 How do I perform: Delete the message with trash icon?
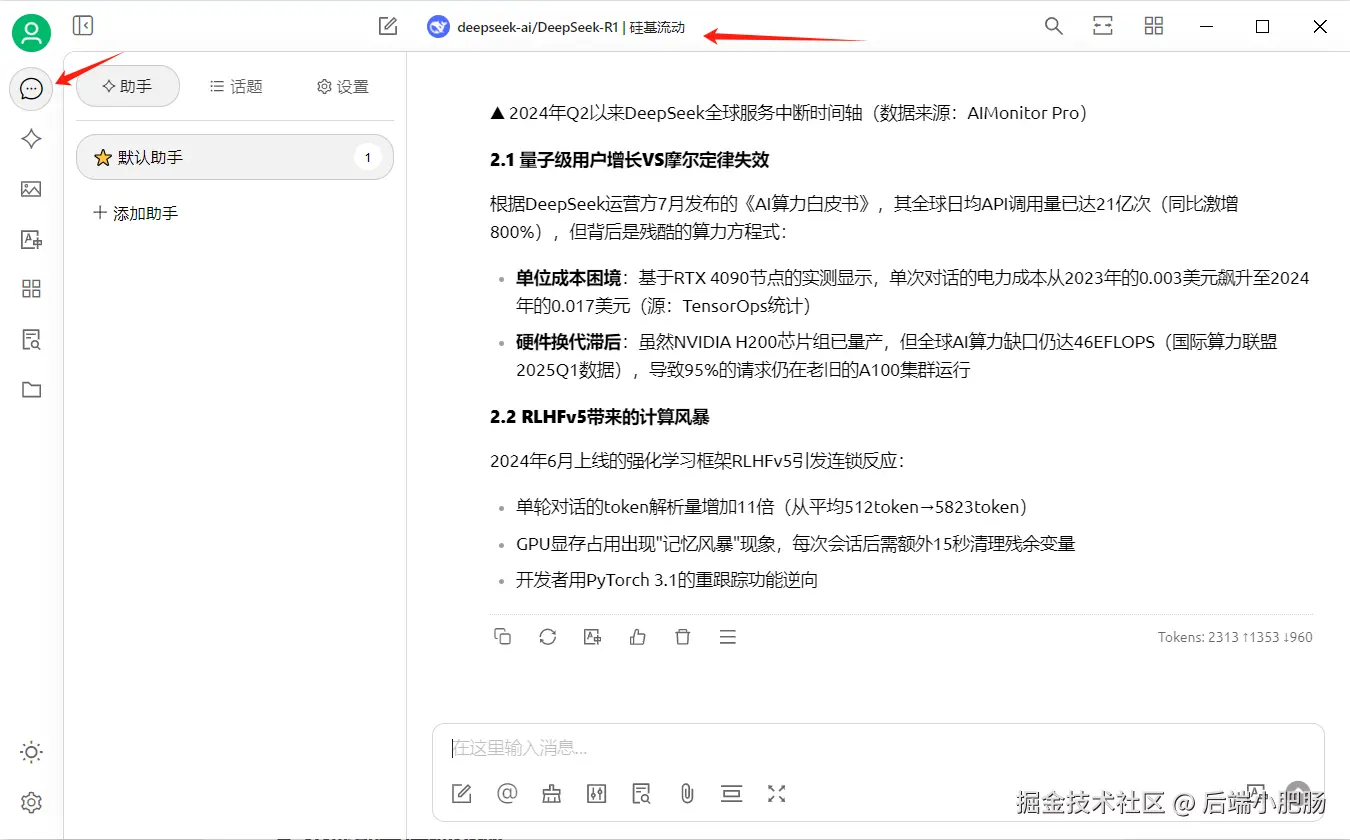[x=682, y=636]
